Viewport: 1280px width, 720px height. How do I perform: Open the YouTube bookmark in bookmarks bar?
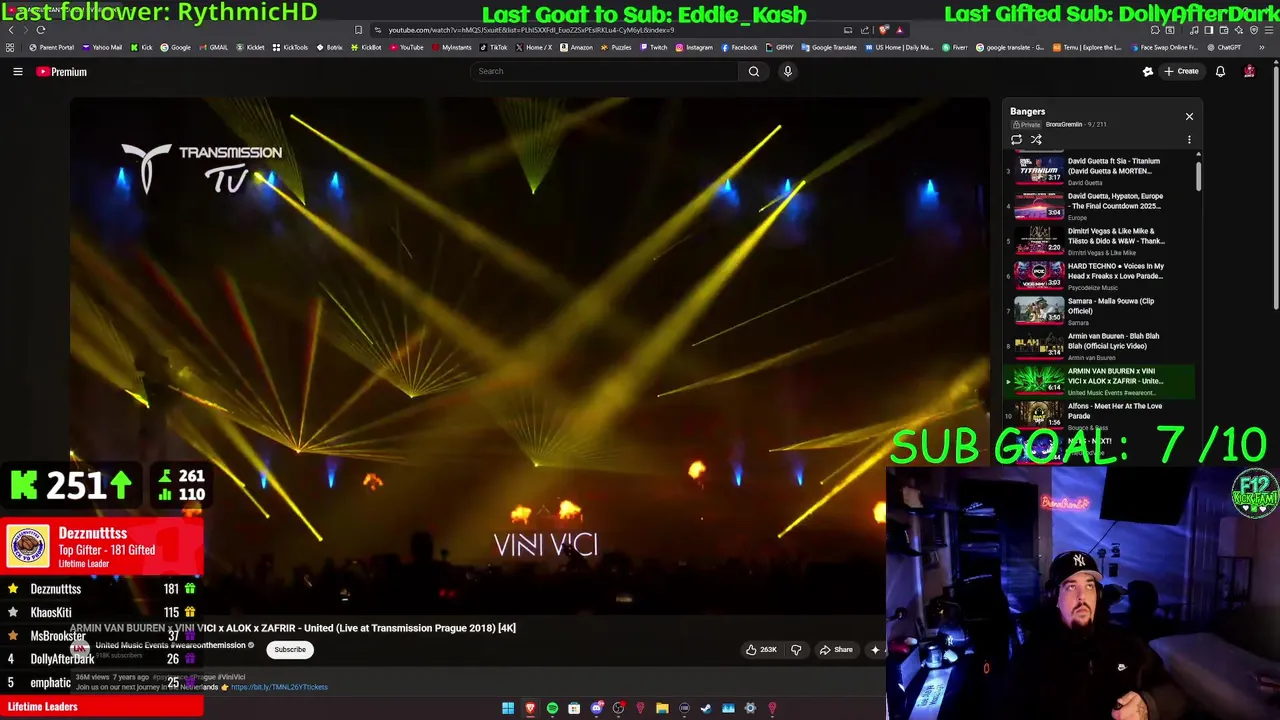click(x=407, y=47)
